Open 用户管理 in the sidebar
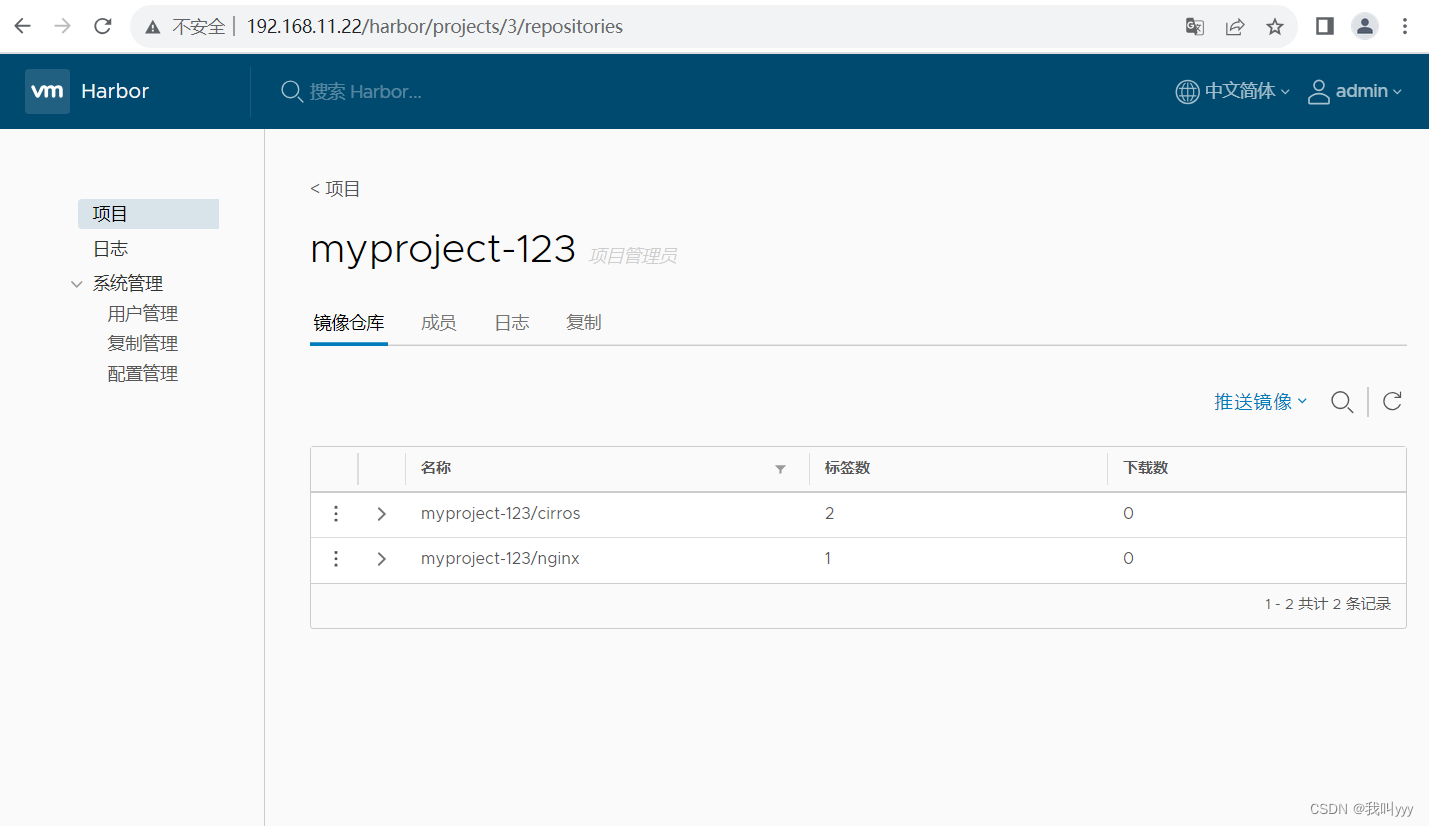 tap(143, 314)
